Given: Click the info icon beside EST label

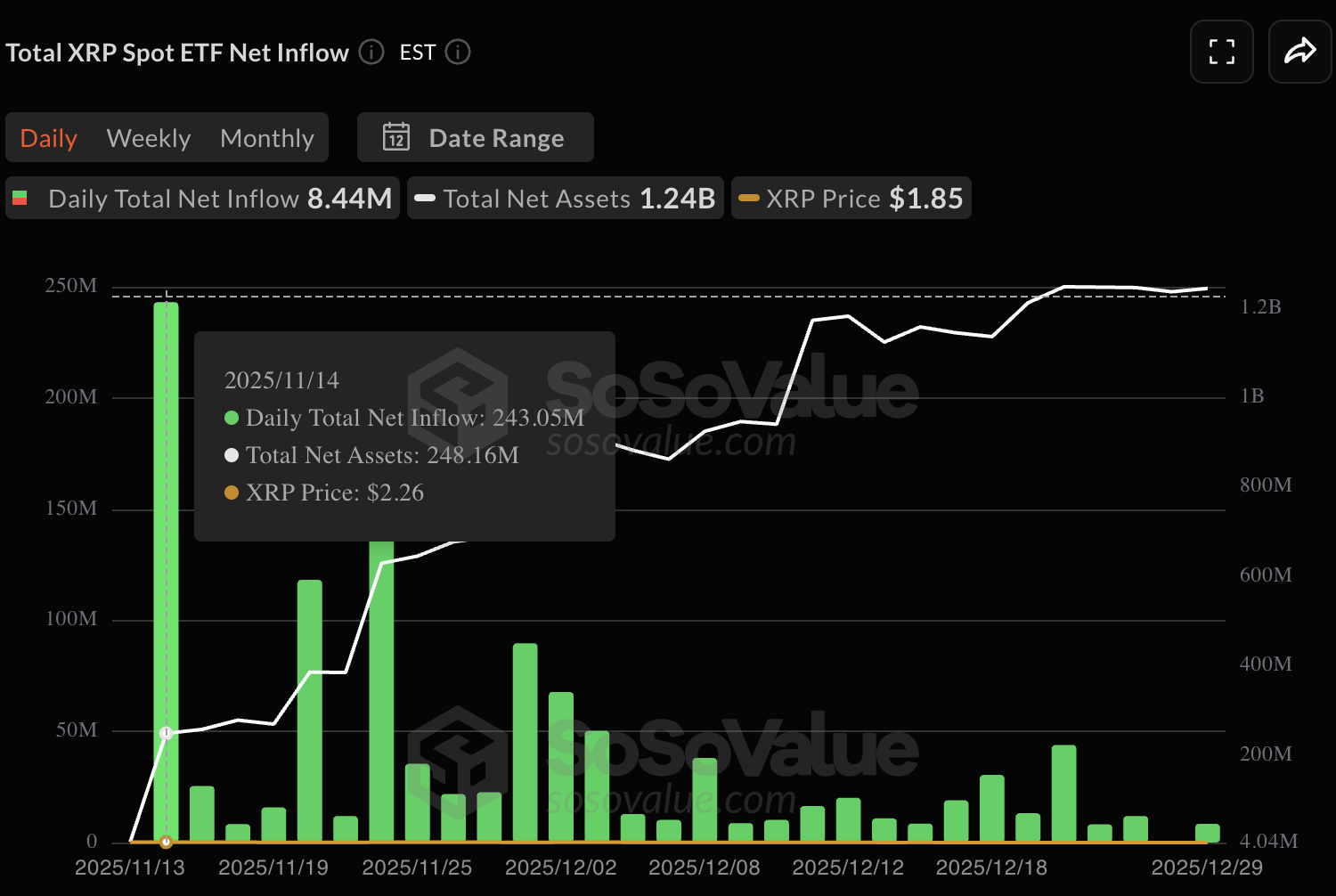Looking at the screenshot, I should tap(457, 52).
